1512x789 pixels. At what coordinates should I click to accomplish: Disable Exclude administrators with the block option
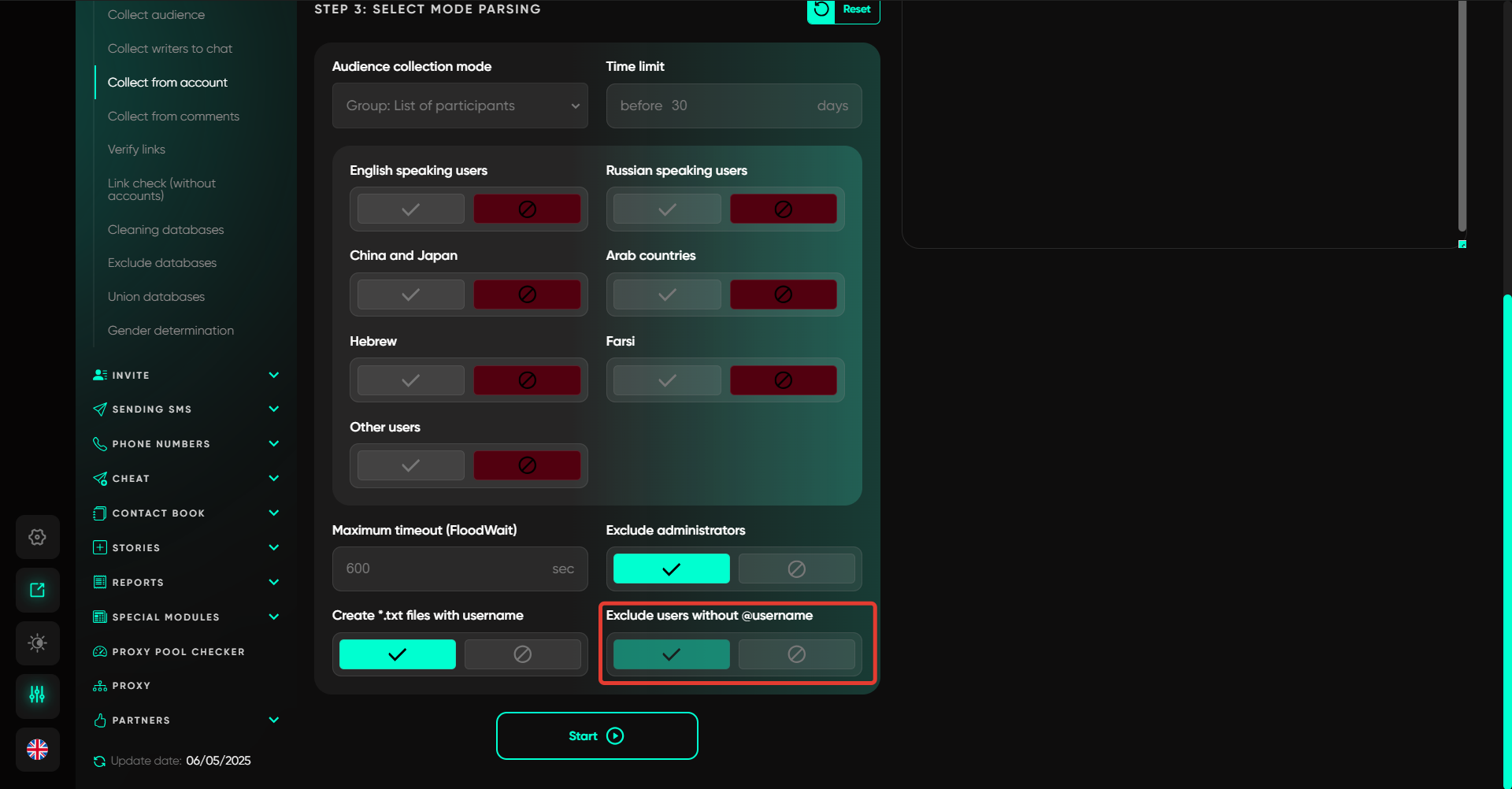pyautogui.click(x=796, y=569)
